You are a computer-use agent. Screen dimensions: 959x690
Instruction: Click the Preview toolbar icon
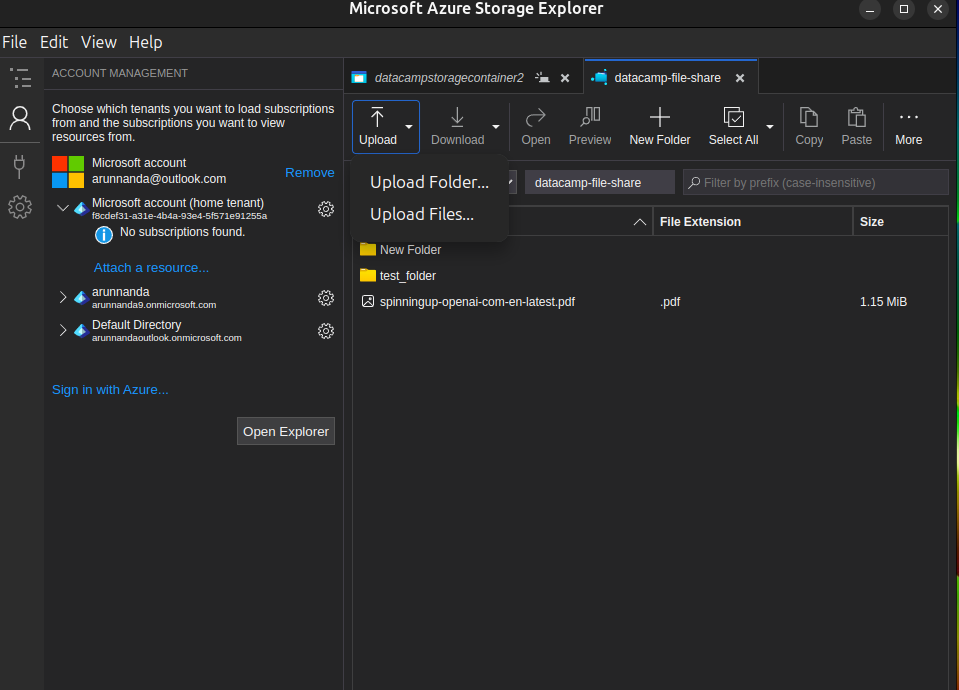pos(589,127)
